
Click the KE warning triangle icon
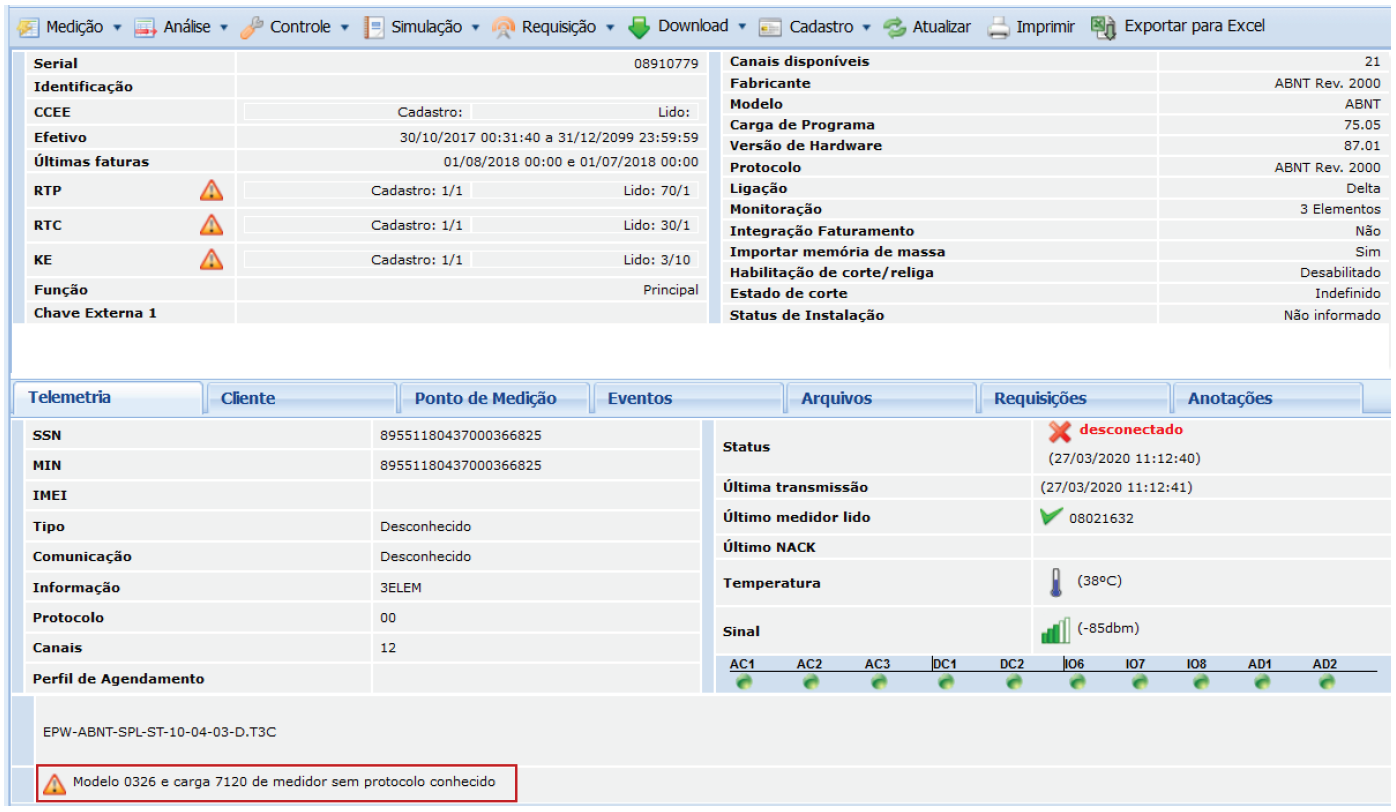coord(211,259)
